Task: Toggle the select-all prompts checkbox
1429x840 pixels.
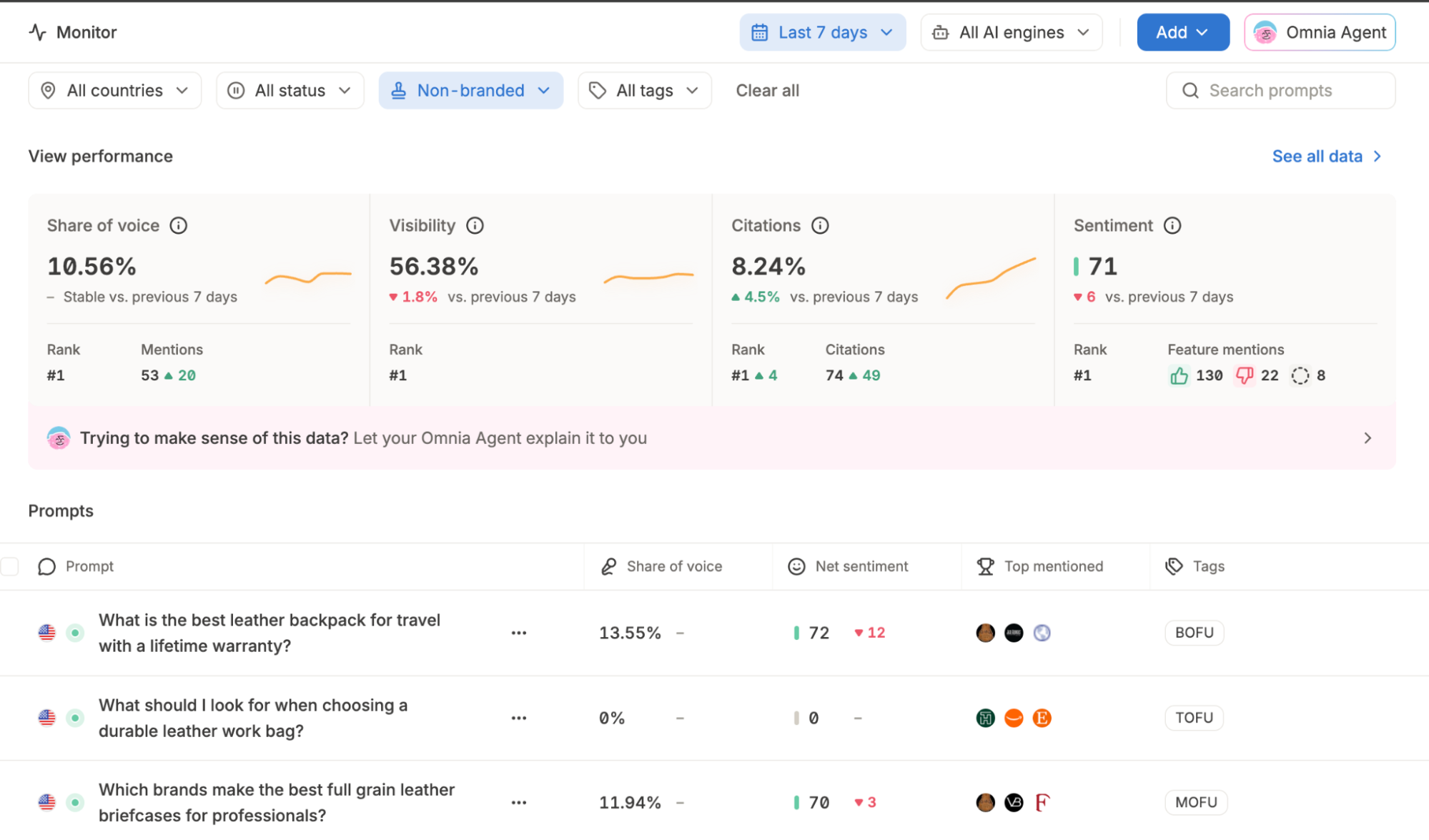Action: 9,566
